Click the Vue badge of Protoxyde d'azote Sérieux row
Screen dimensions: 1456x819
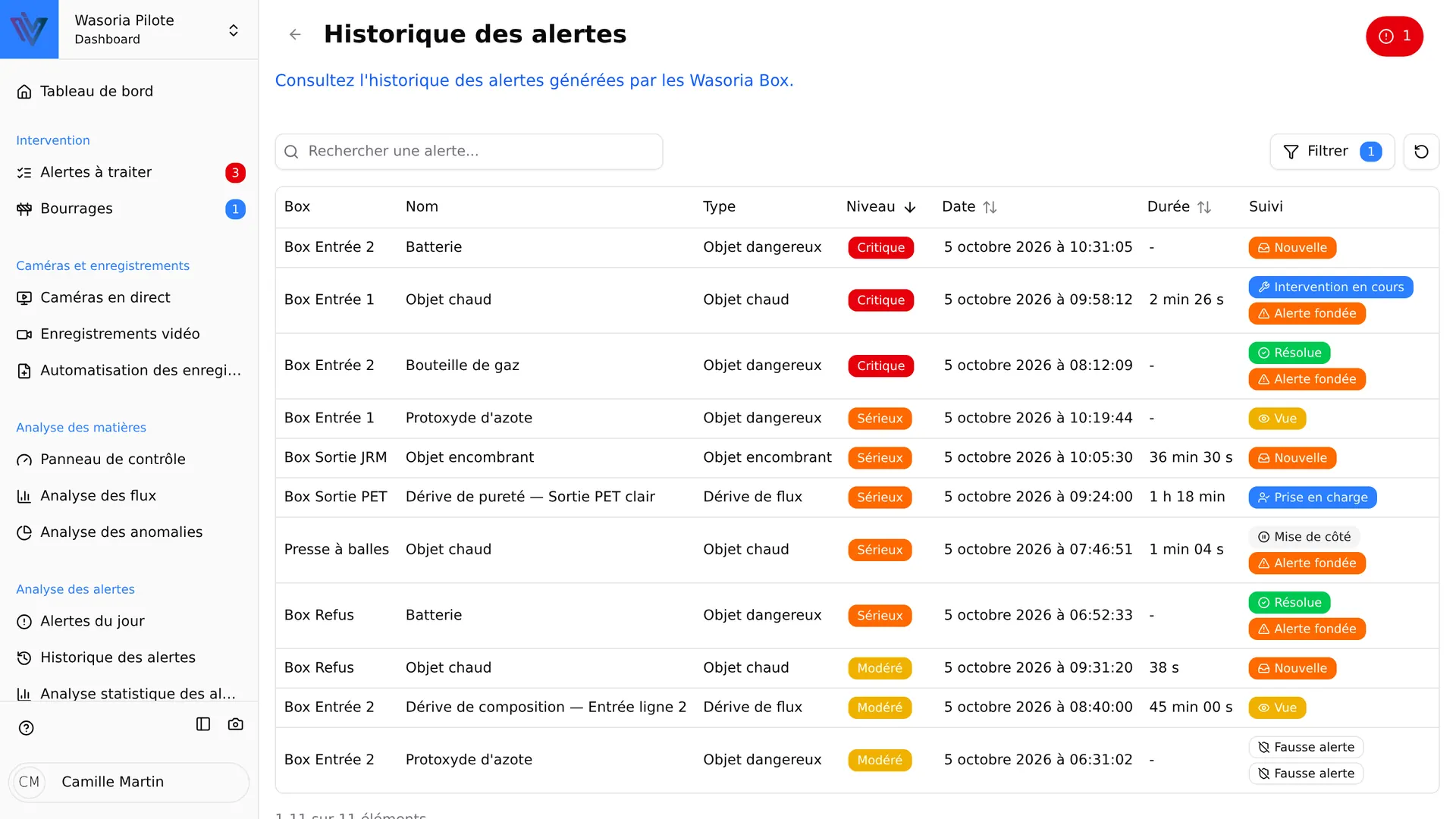1277,419
